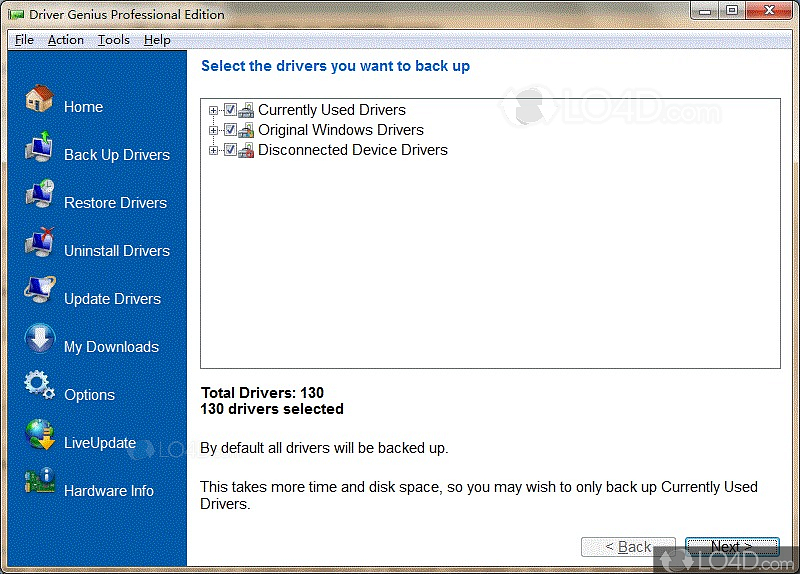This screenshot has height=574, width=800.
Task: Expand the Disconnected Device Drivers node
Action: click(213, 150)
